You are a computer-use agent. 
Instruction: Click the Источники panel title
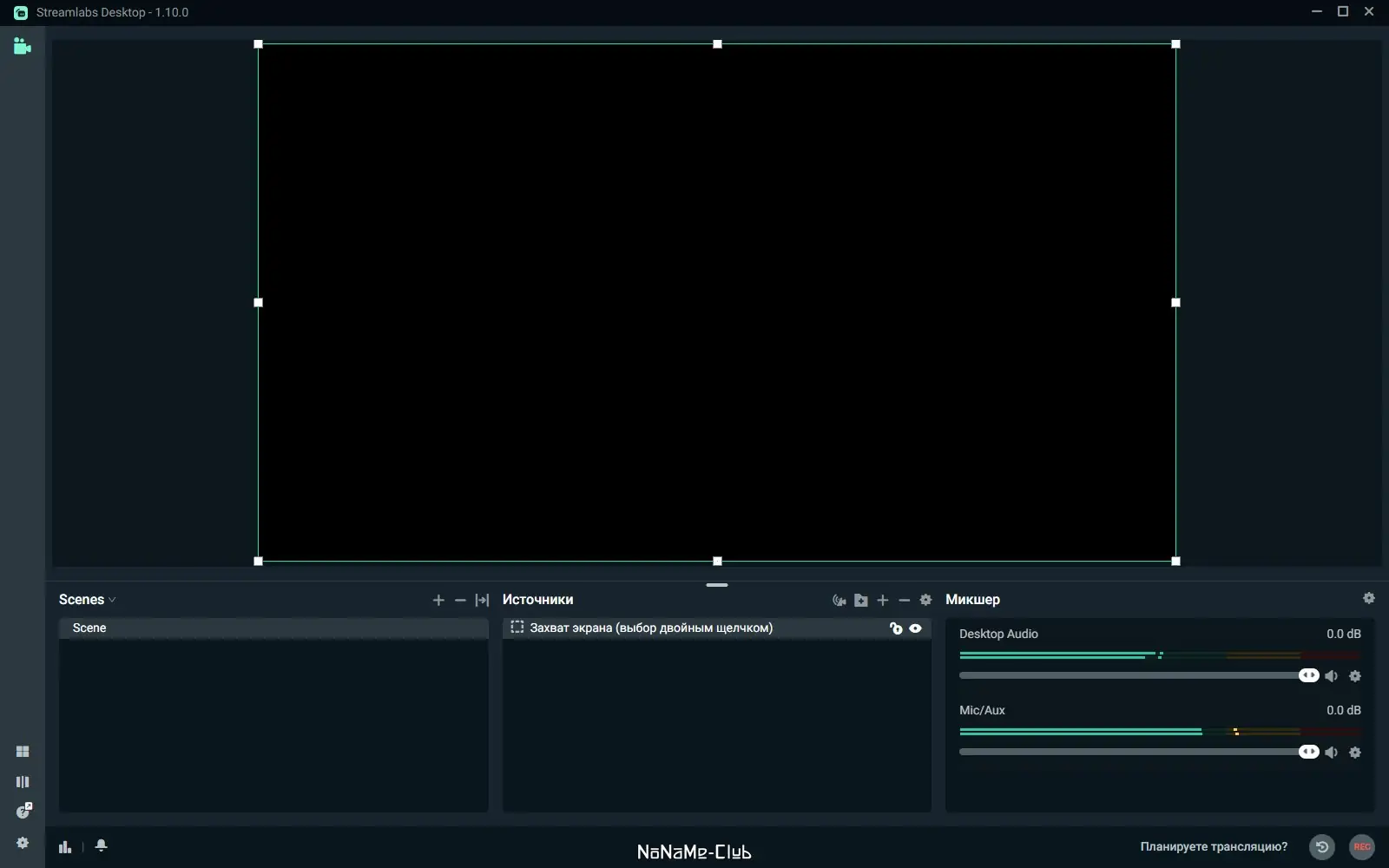pos(537,600)
